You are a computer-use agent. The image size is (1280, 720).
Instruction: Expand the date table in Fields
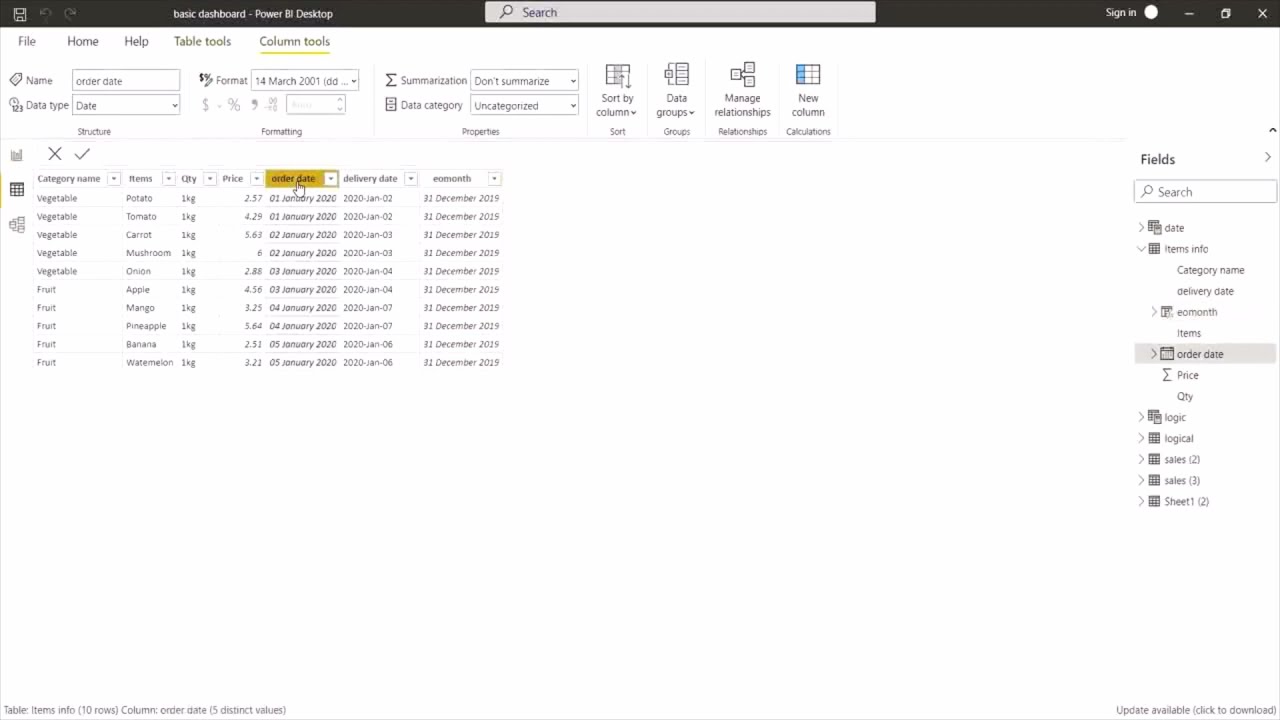(x=1141, y=228)
